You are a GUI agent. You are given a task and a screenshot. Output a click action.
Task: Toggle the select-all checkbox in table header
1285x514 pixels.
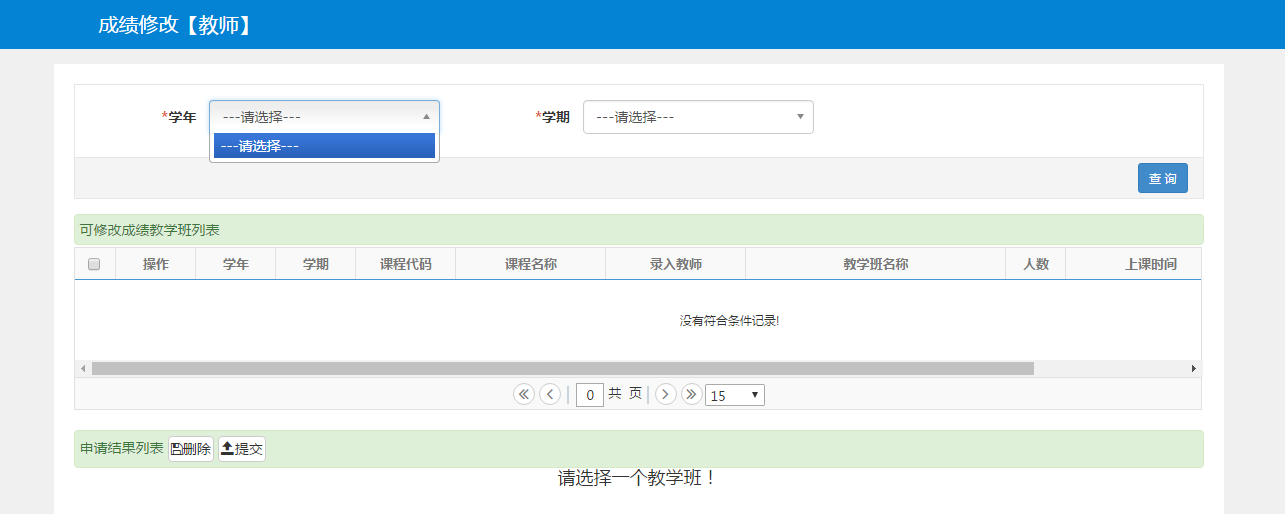[94, 265]
